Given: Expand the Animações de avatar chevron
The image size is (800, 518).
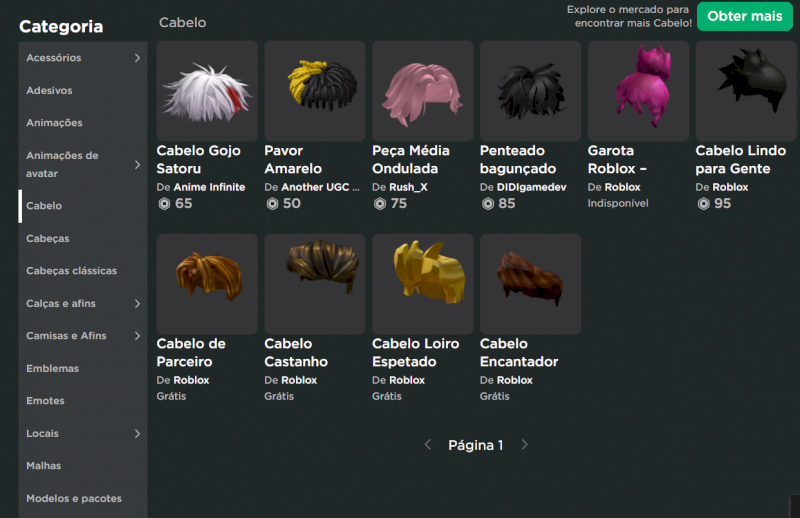Looking at the screenshot, I should click(x=137, y=164).
